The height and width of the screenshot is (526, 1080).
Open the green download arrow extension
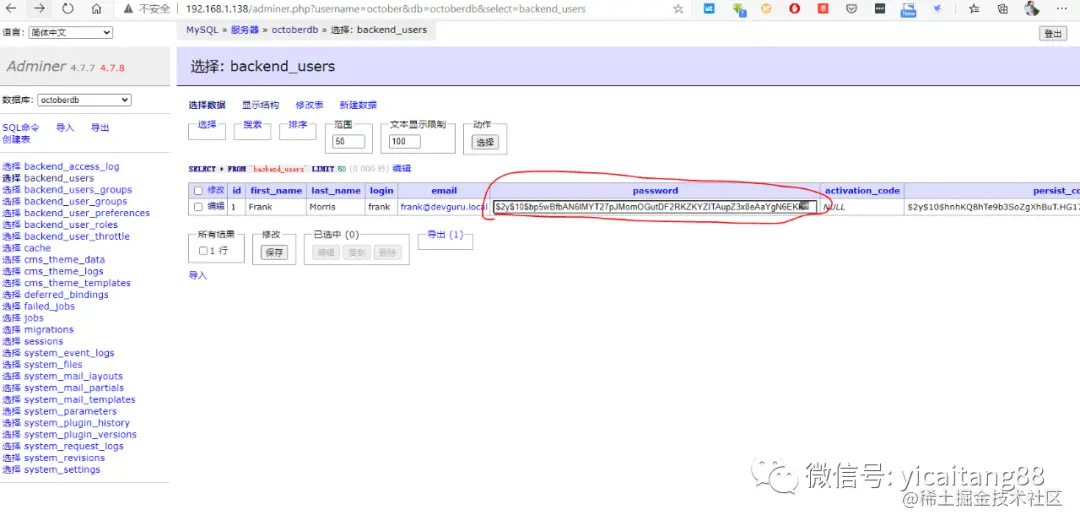[x=739, y=9]
